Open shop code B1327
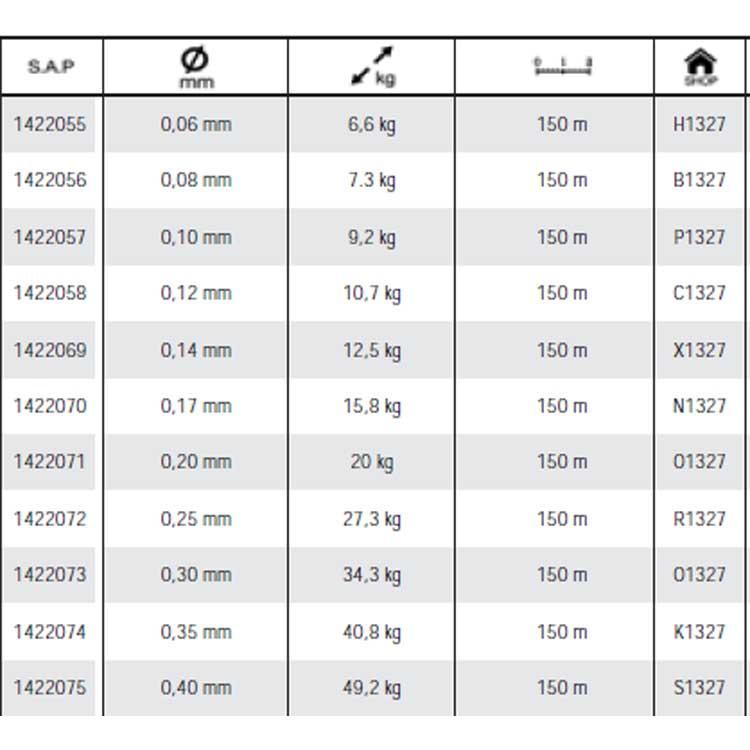 (699, 180)
